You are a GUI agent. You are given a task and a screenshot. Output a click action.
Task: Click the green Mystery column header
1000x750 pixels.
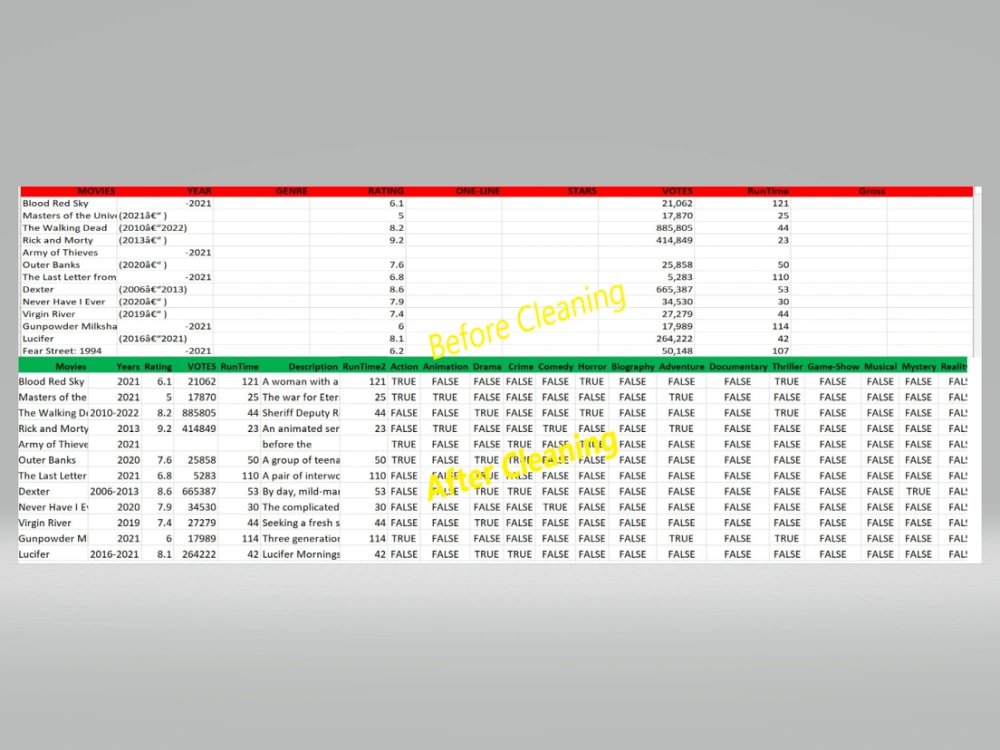coord(918,367)
